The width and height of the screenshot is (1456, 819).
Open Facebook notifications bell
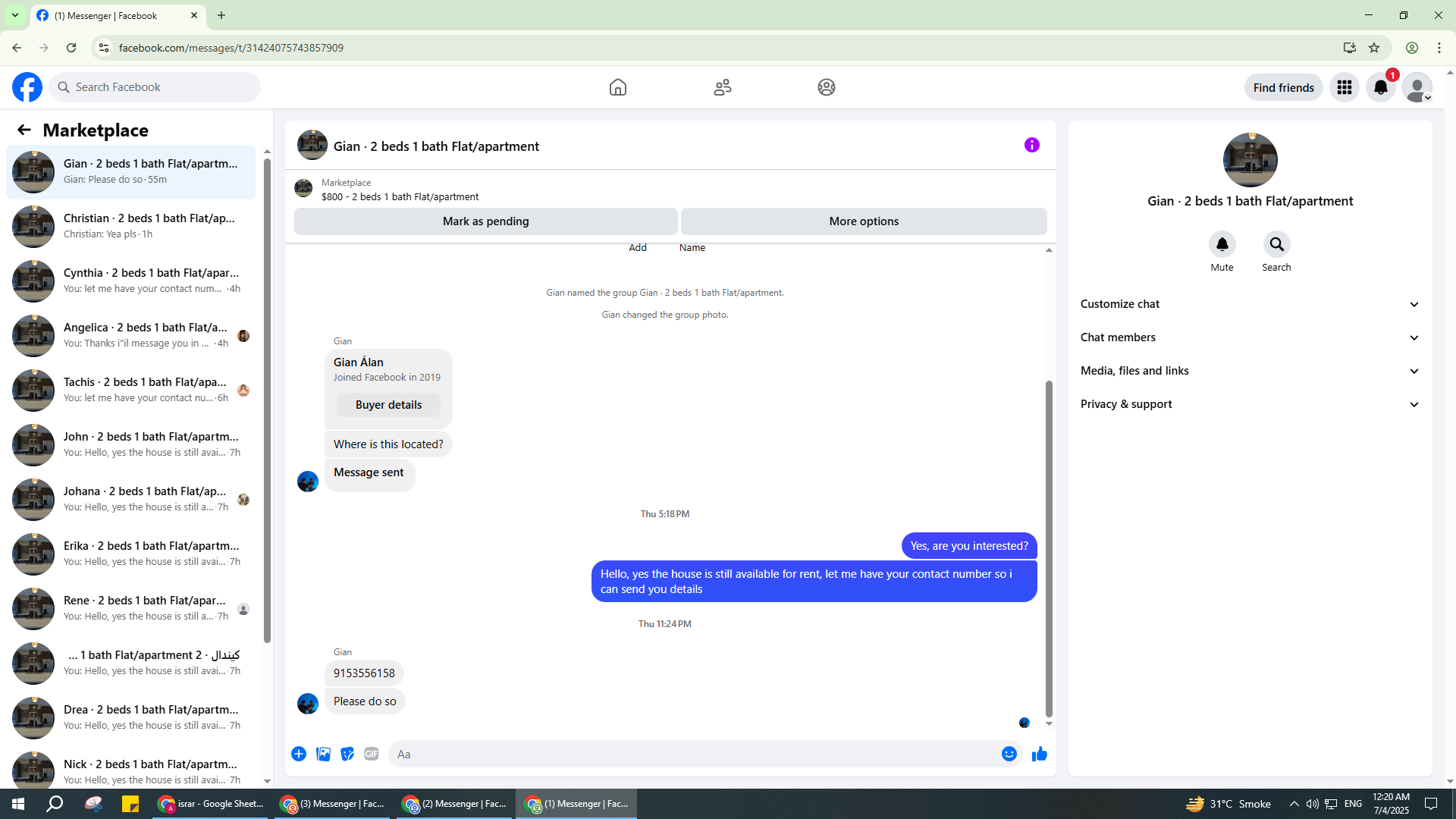point(1380,87)
